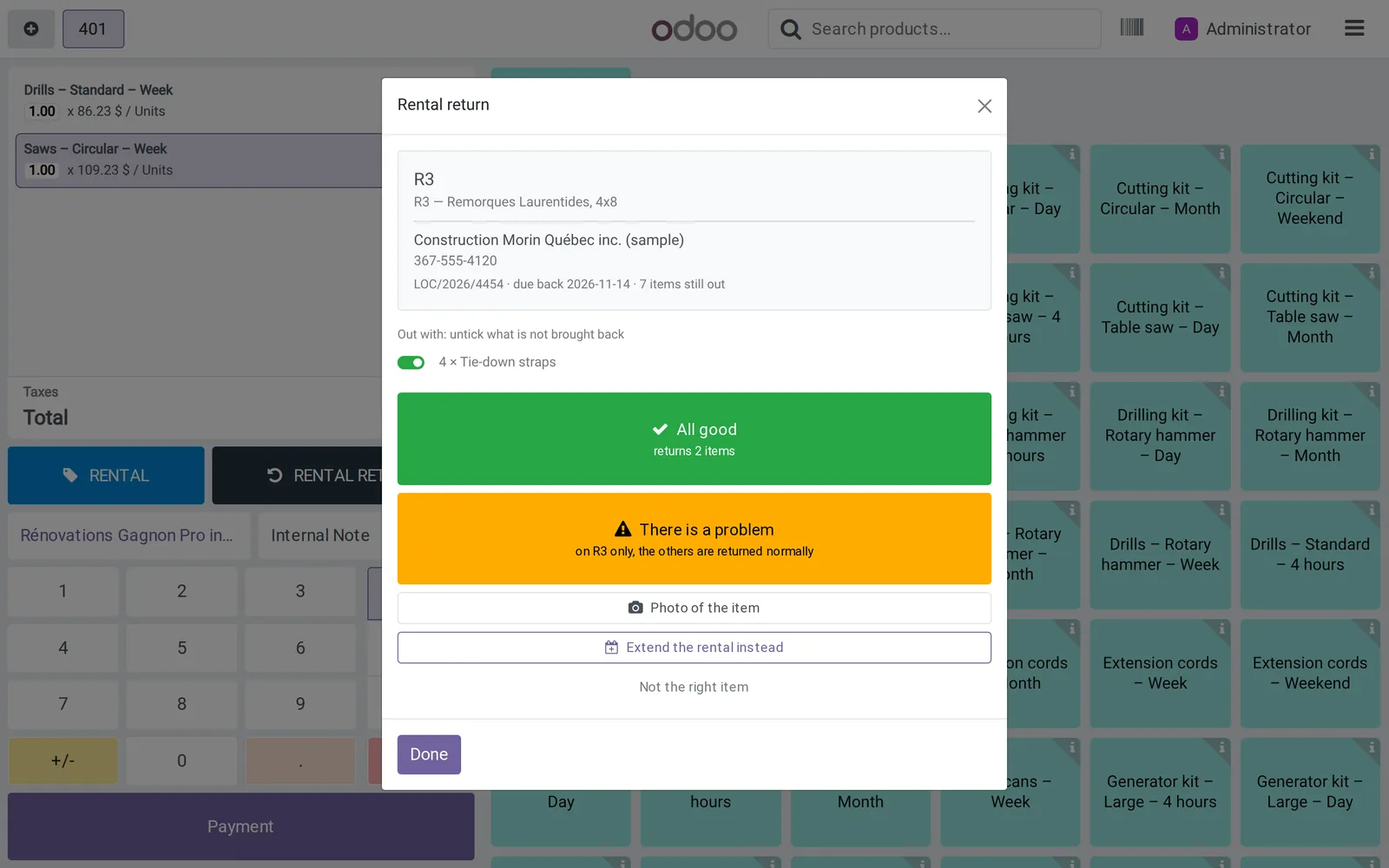Open the hamburger menu
This screenshot has height=868, width=1389.
[x=1354, y=29]
